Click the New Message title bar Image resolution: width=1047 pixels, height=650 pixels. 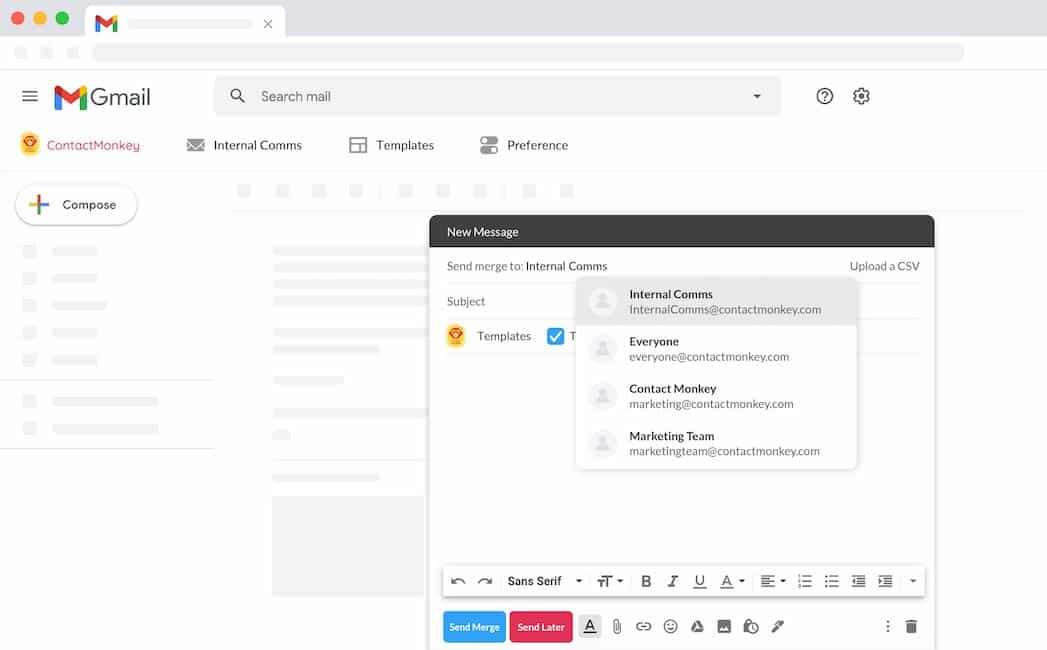[x=682, y=231]
